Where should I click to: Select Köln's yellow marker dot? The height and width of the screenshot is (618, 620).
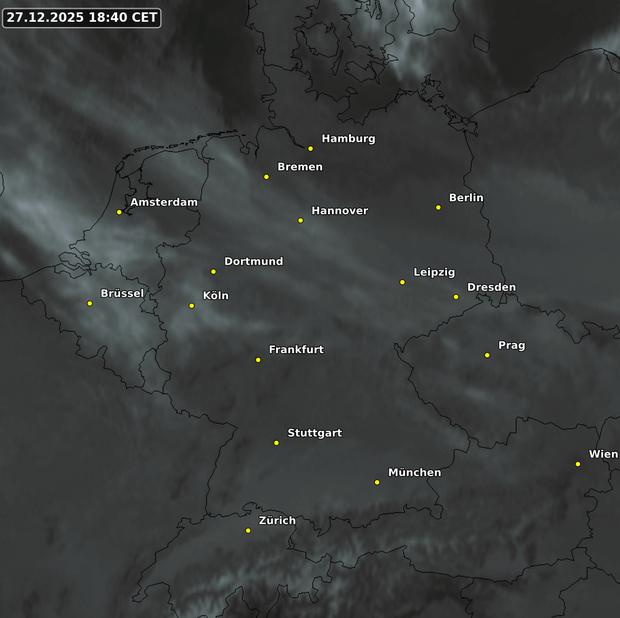192,306
